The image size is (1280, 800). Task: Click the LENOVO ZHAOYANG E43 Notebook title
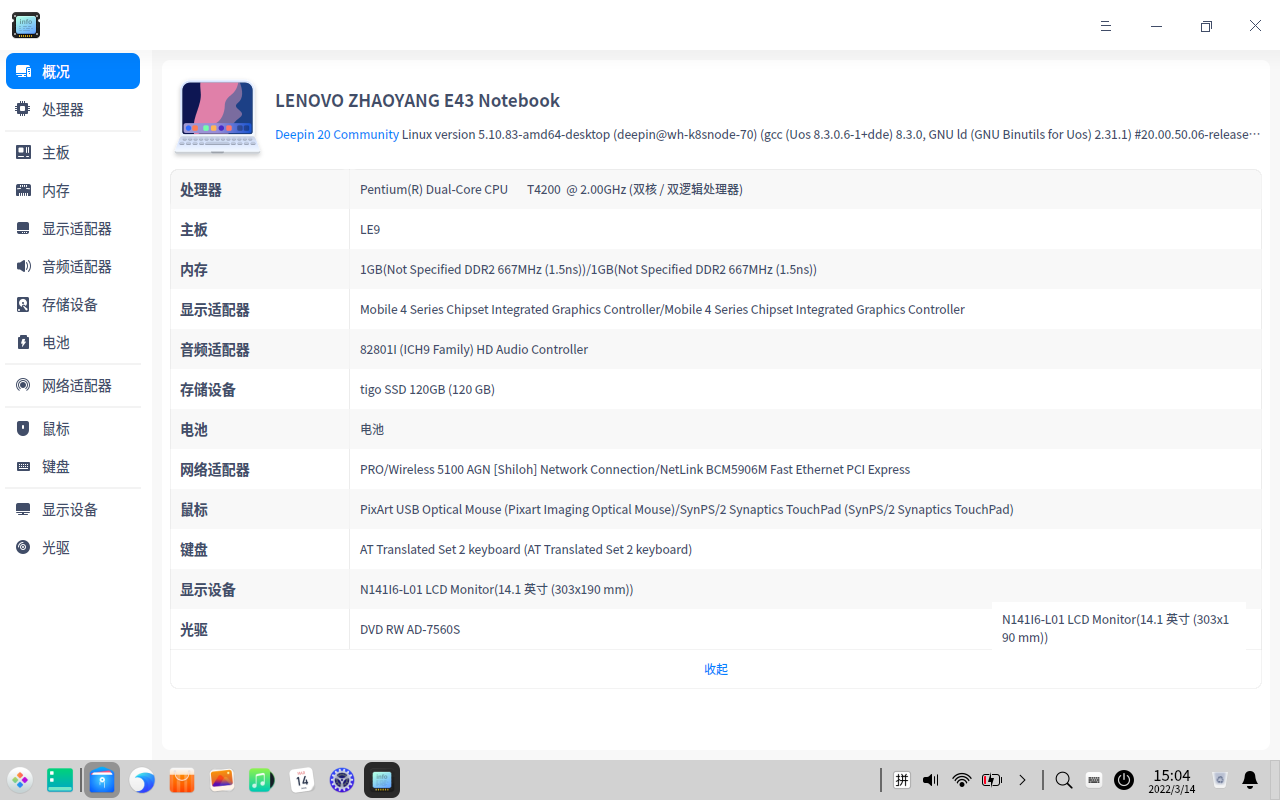(417, 100)
